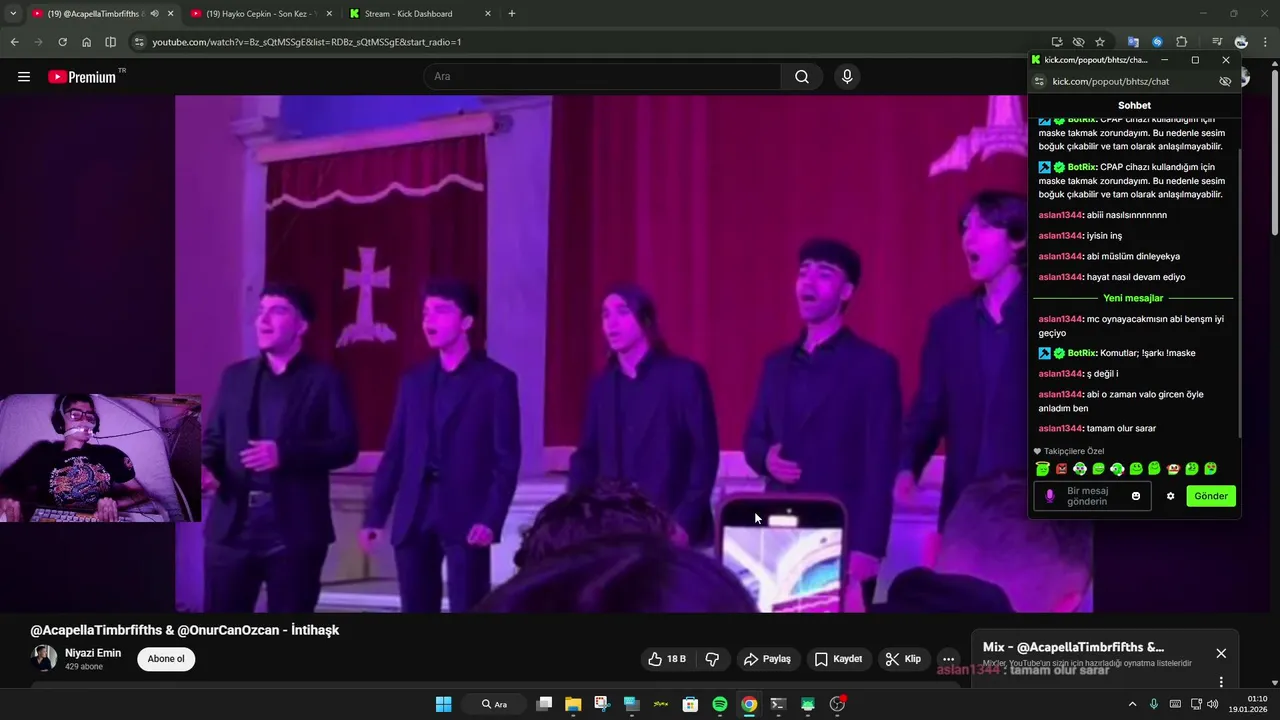Open aslan1344 username on 'tamam olur sarar' message
Viewport: 1280px width, 720px height.
(x=1060, y=428)
